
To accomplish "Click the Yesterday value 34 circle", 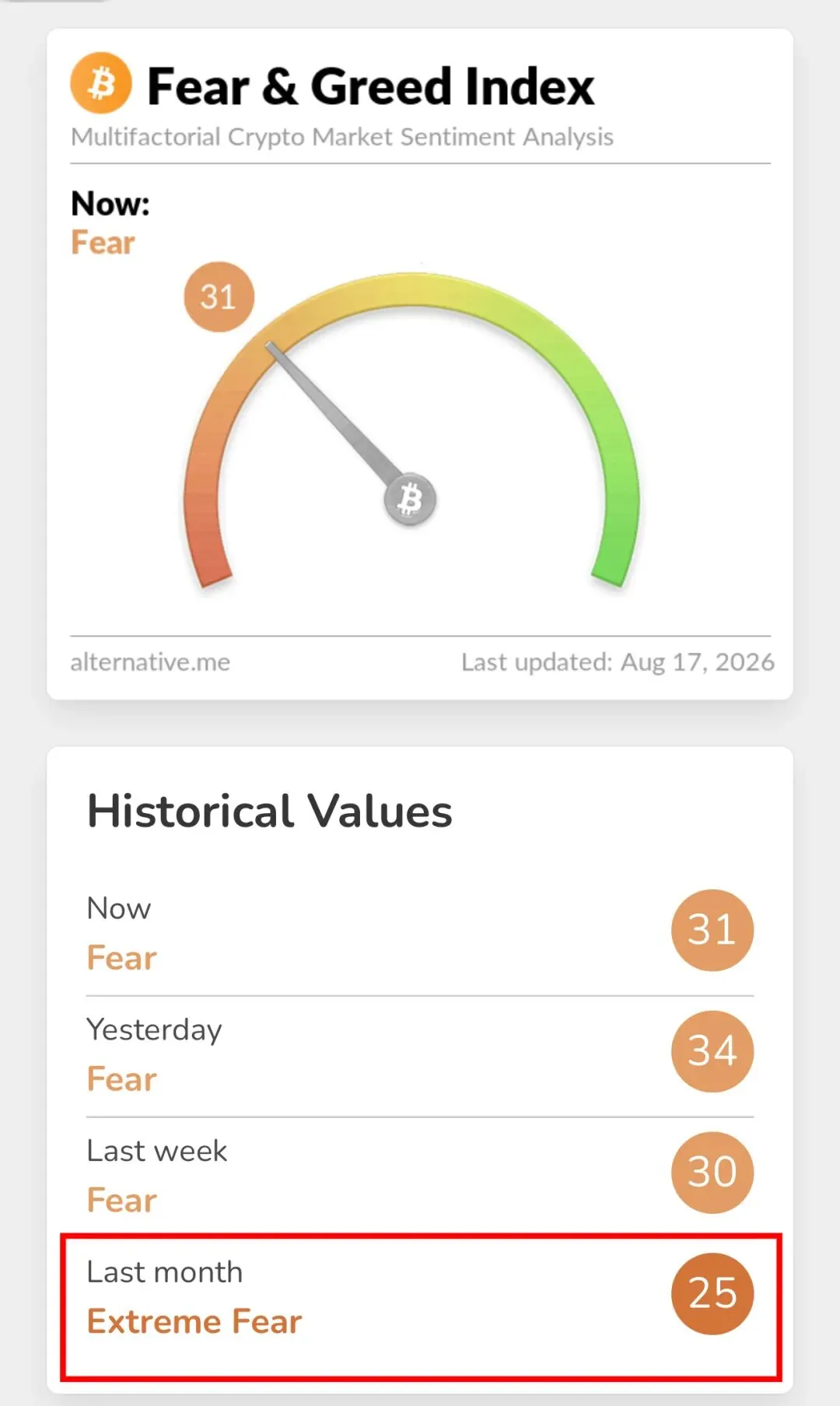I will point(712,1051).
